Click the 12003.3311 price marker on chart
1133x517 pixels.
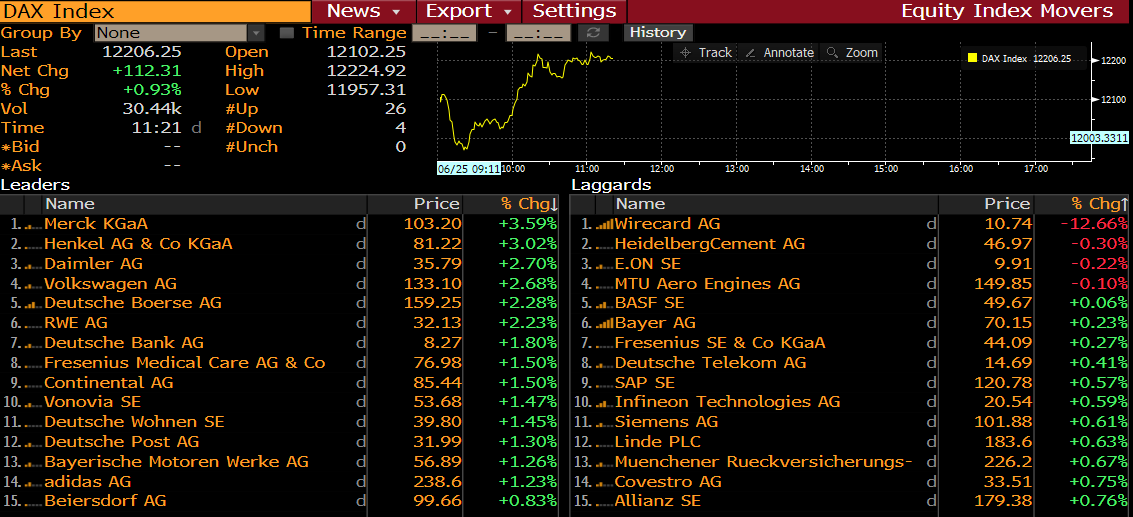point(1100,137)
